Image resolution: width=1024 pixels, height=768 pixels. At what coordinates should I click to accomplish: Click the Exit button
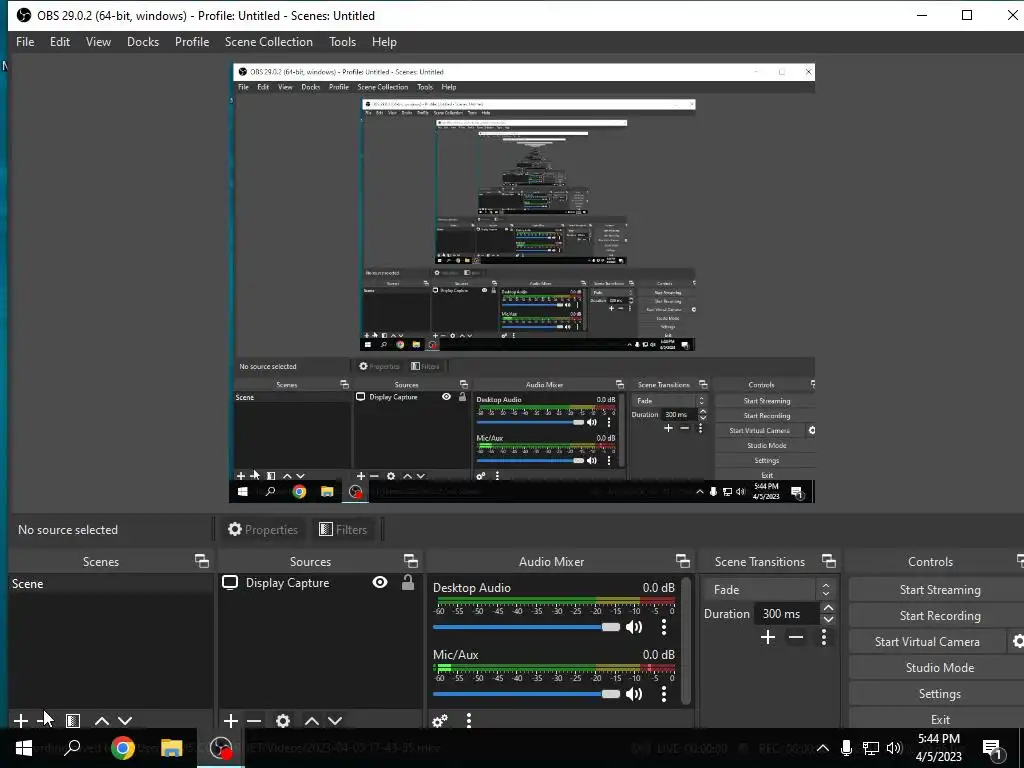pos(939,719)
